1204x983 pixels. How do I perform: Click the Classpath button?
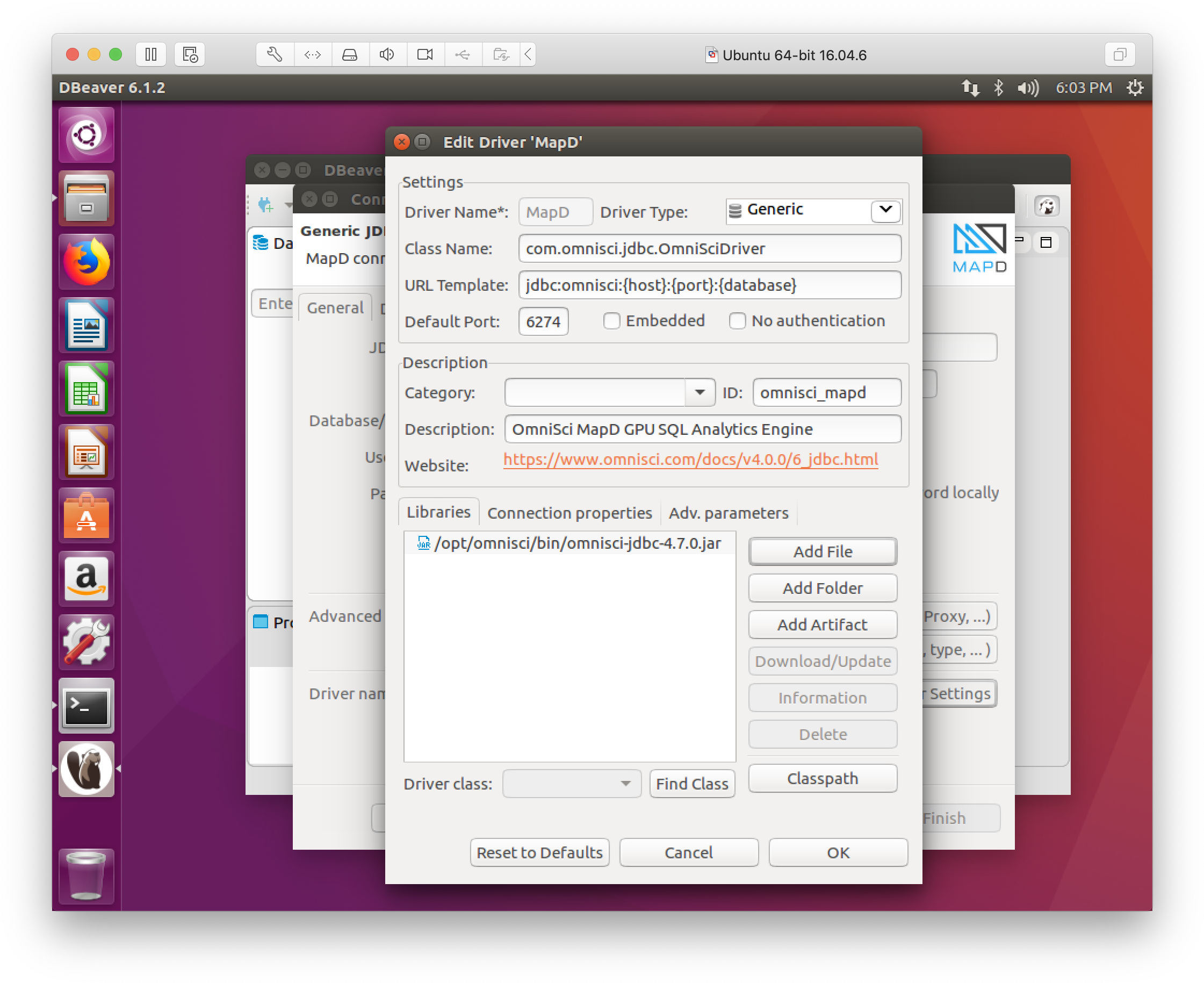tap(823, 779)
